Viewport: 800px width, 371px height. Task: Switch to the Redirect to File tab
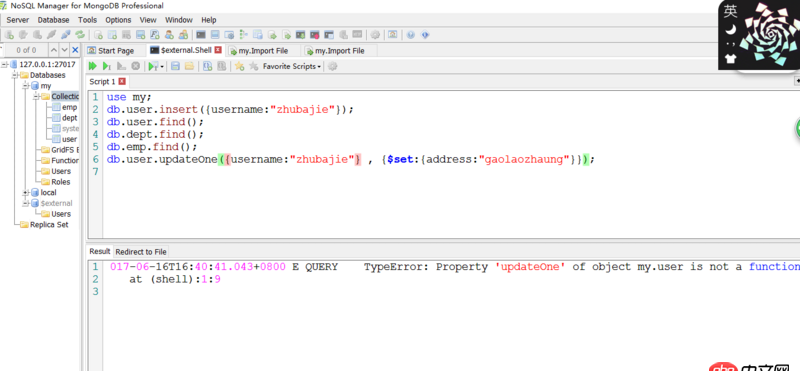tap(141, 252)
